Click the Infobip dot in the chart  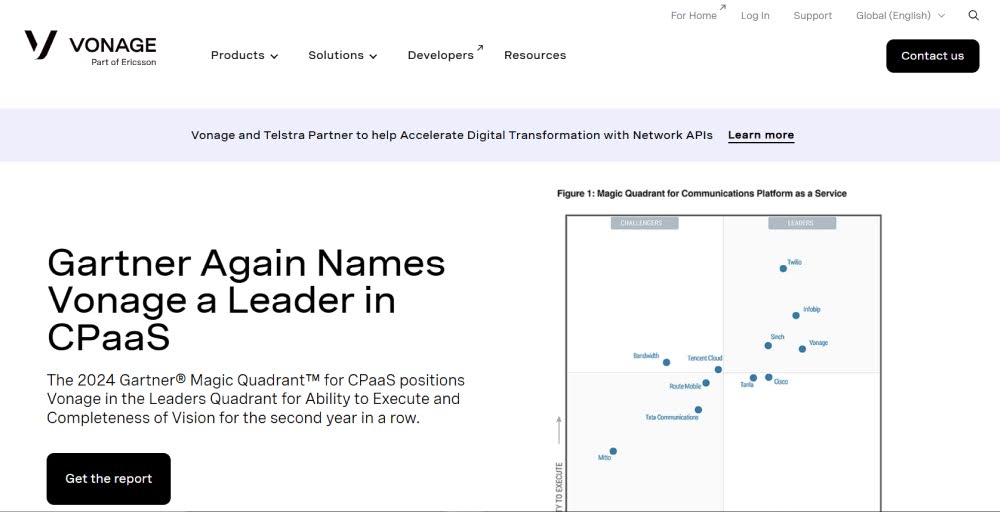pyautogui.click(x=796, y=315)
